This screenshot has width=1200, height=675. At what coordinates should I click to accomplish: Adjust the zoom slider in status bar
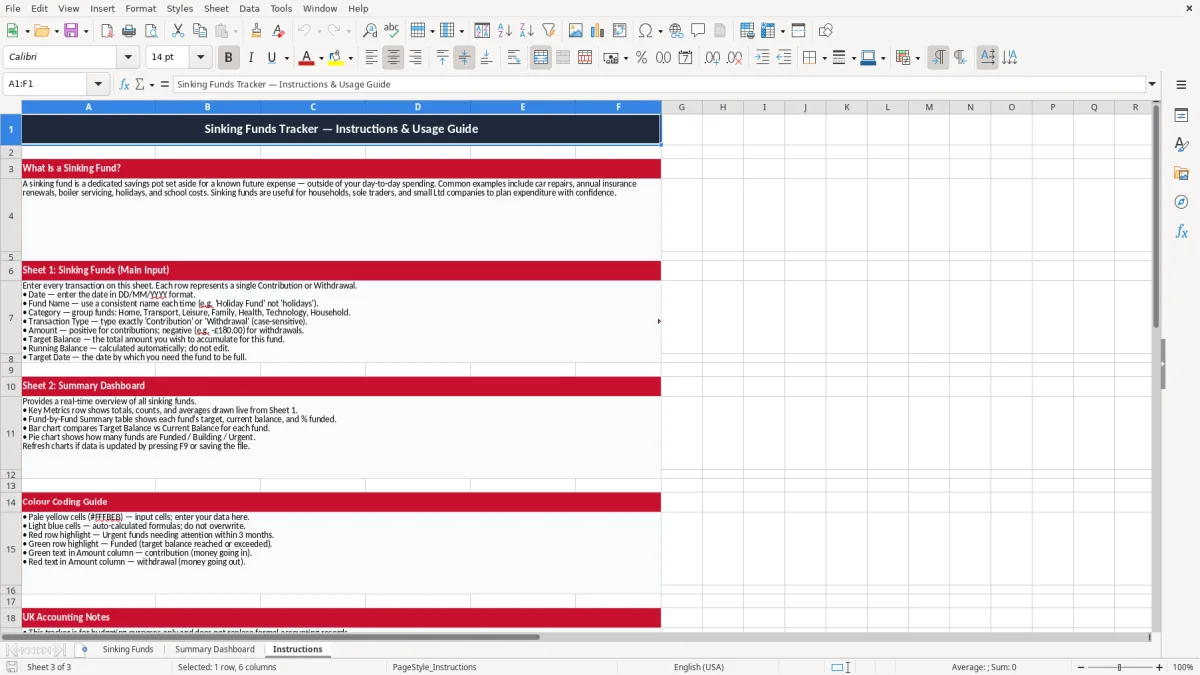coord(1119,667)
